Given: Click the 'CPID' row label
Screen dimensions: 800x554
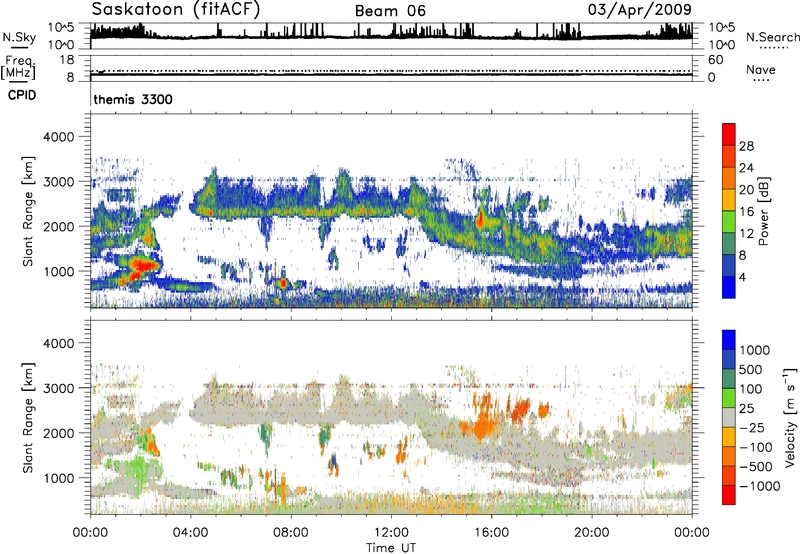Looking at the screenshot, I should tap(22, 95).
